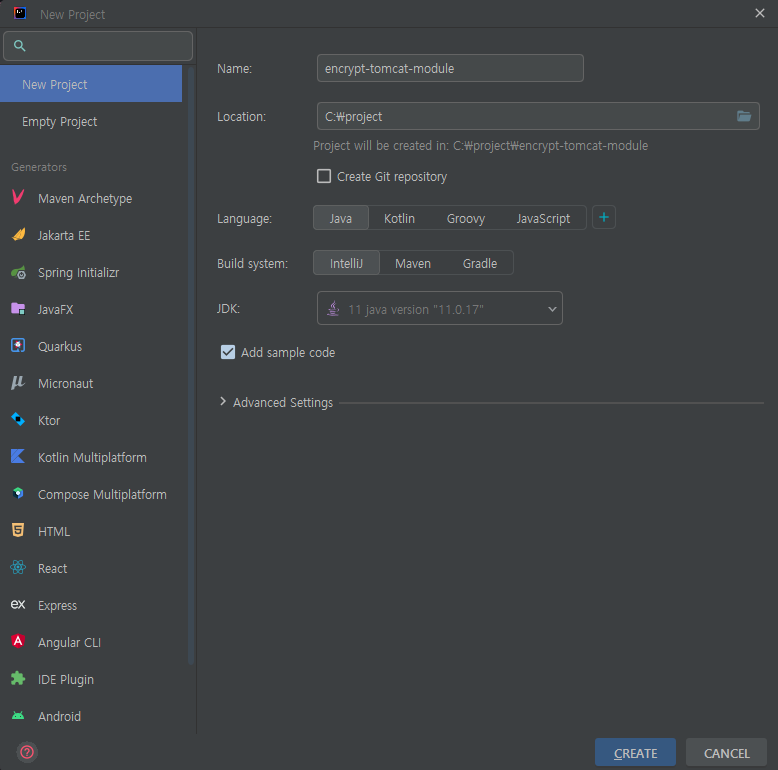Screen dimensions: 778x770
Task: Click the Kotlin Multiplatform K icon
Action: [18, 456]
